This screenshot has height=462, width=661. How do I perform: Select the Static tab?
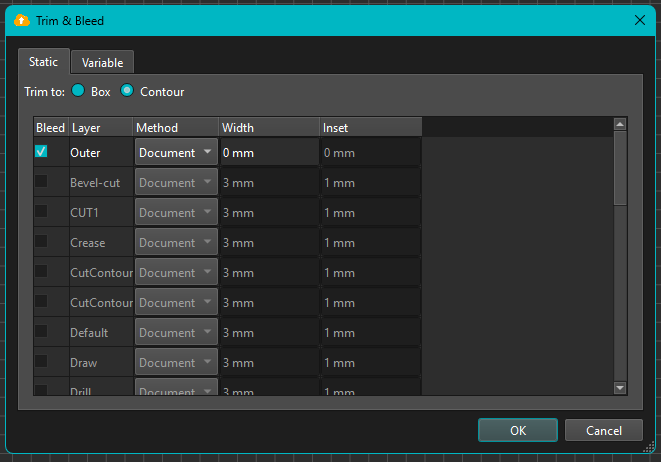pyautogui.click(x=43, y=62)
